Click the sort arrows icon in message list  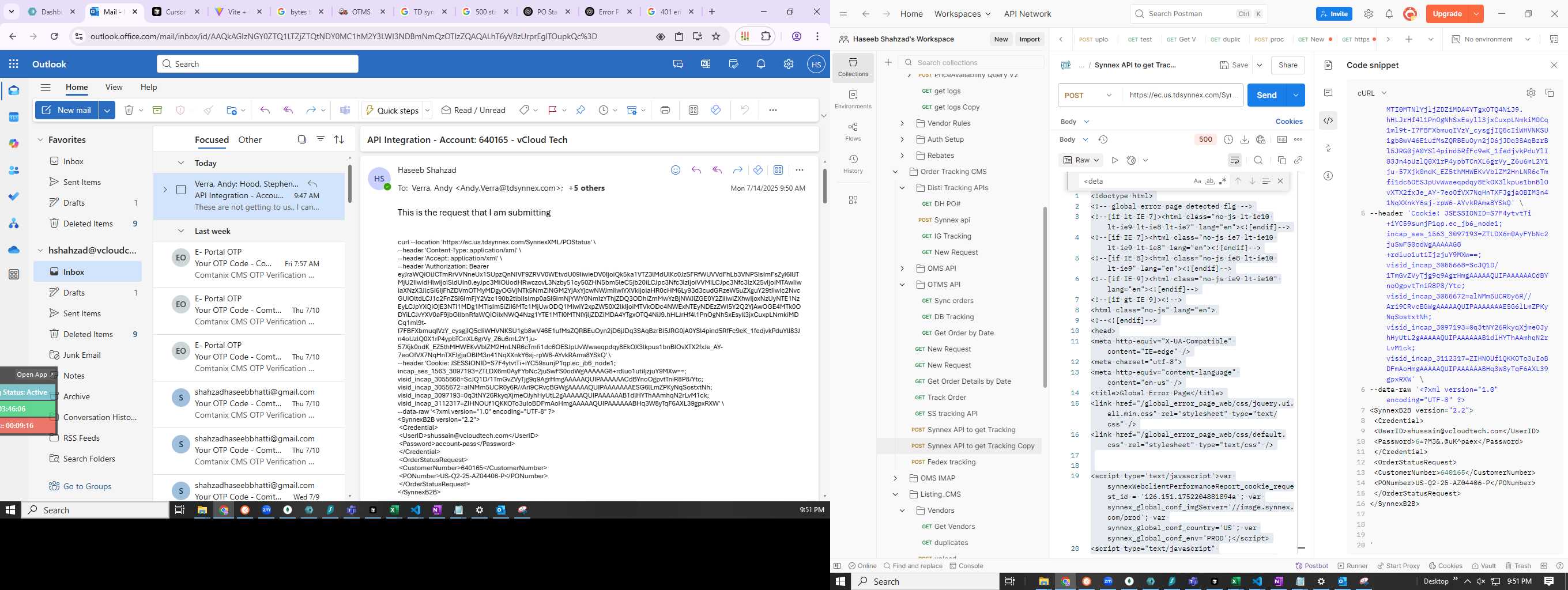point(339,139)
